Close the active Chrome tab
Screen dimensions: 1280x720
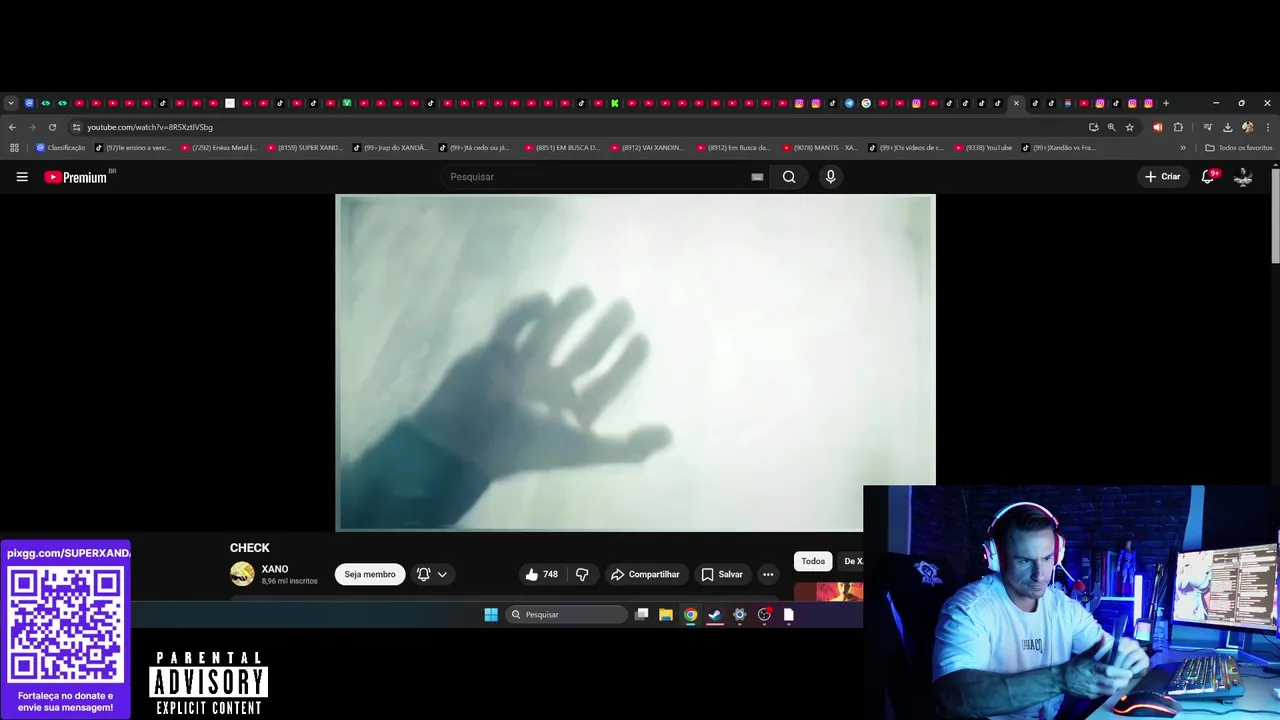click(x=1016, y=103)
